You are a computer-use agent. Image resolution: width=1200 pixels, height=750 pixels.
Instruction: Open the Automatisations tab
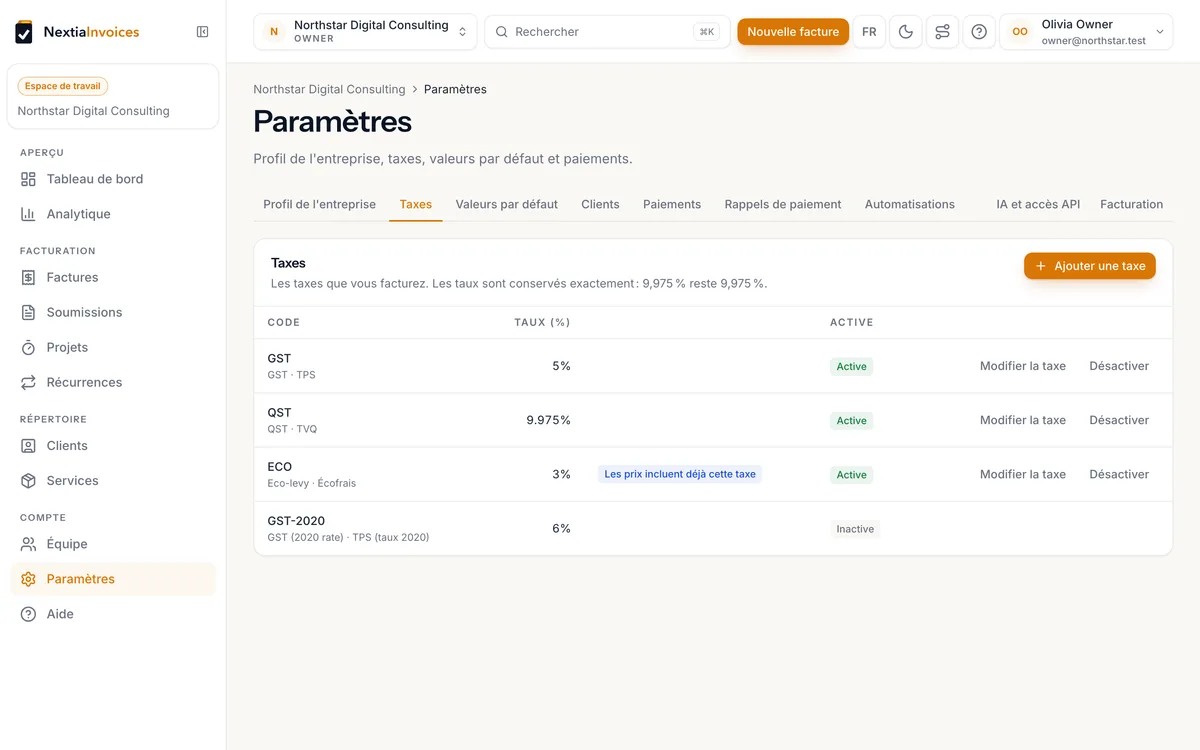(910, 204)
